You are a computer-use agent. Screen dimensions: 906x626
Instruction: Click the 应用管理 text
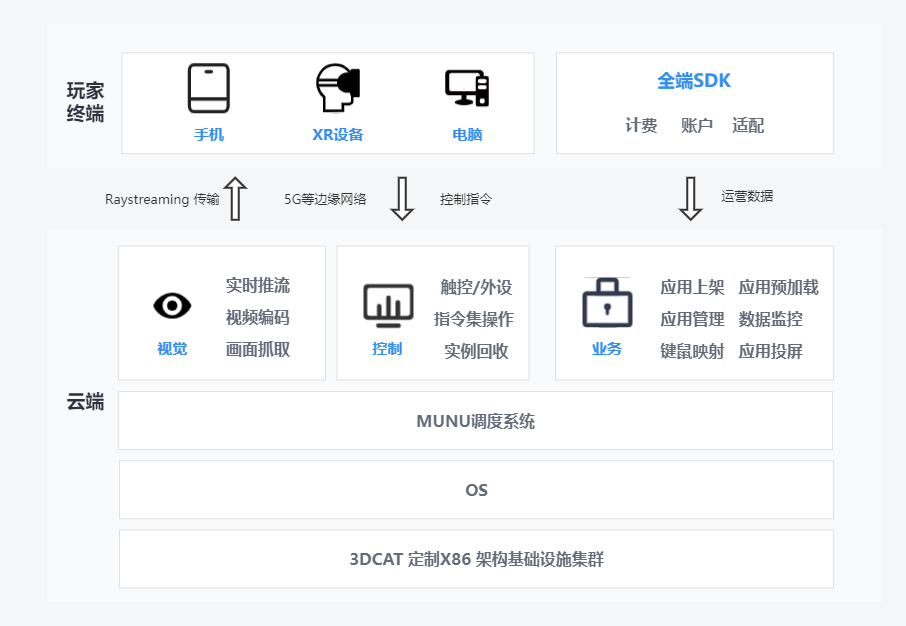click(x=692, y=319)
